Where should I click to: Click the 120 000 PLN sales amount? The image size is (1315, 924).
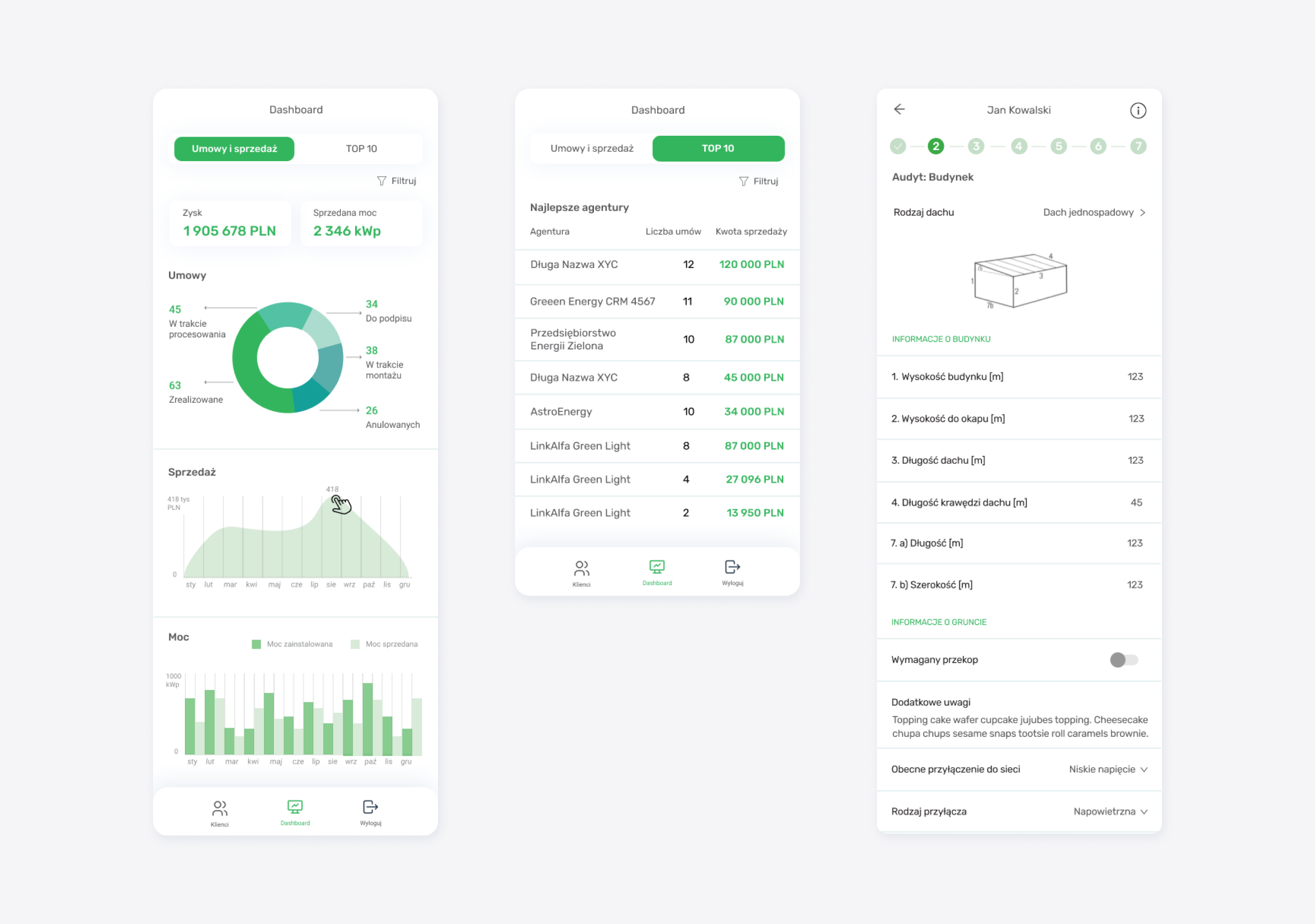pyautogui.click(x=751, y=265)
